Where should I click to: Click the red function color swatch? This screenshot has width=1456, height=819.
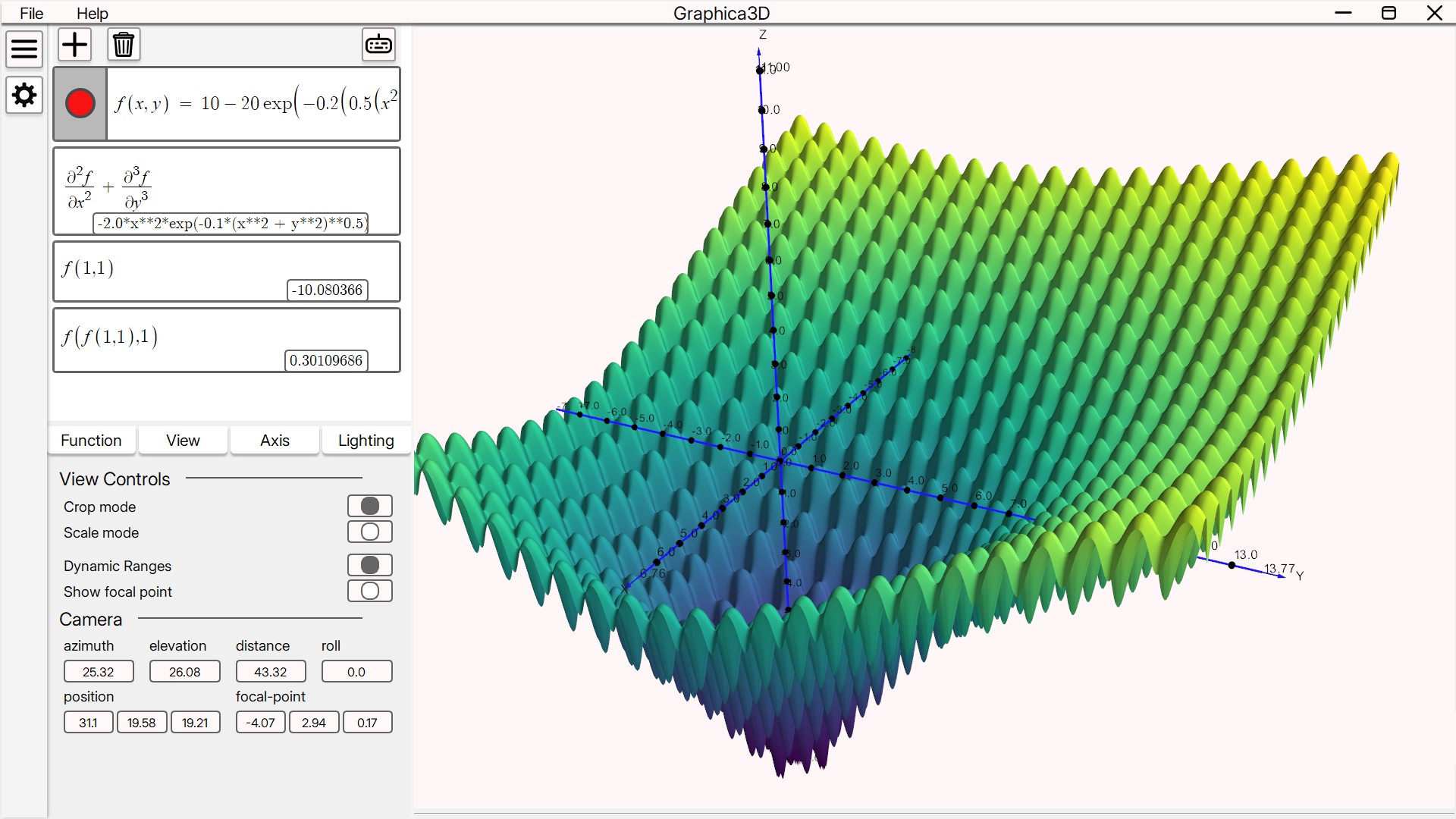pos(80,104)
